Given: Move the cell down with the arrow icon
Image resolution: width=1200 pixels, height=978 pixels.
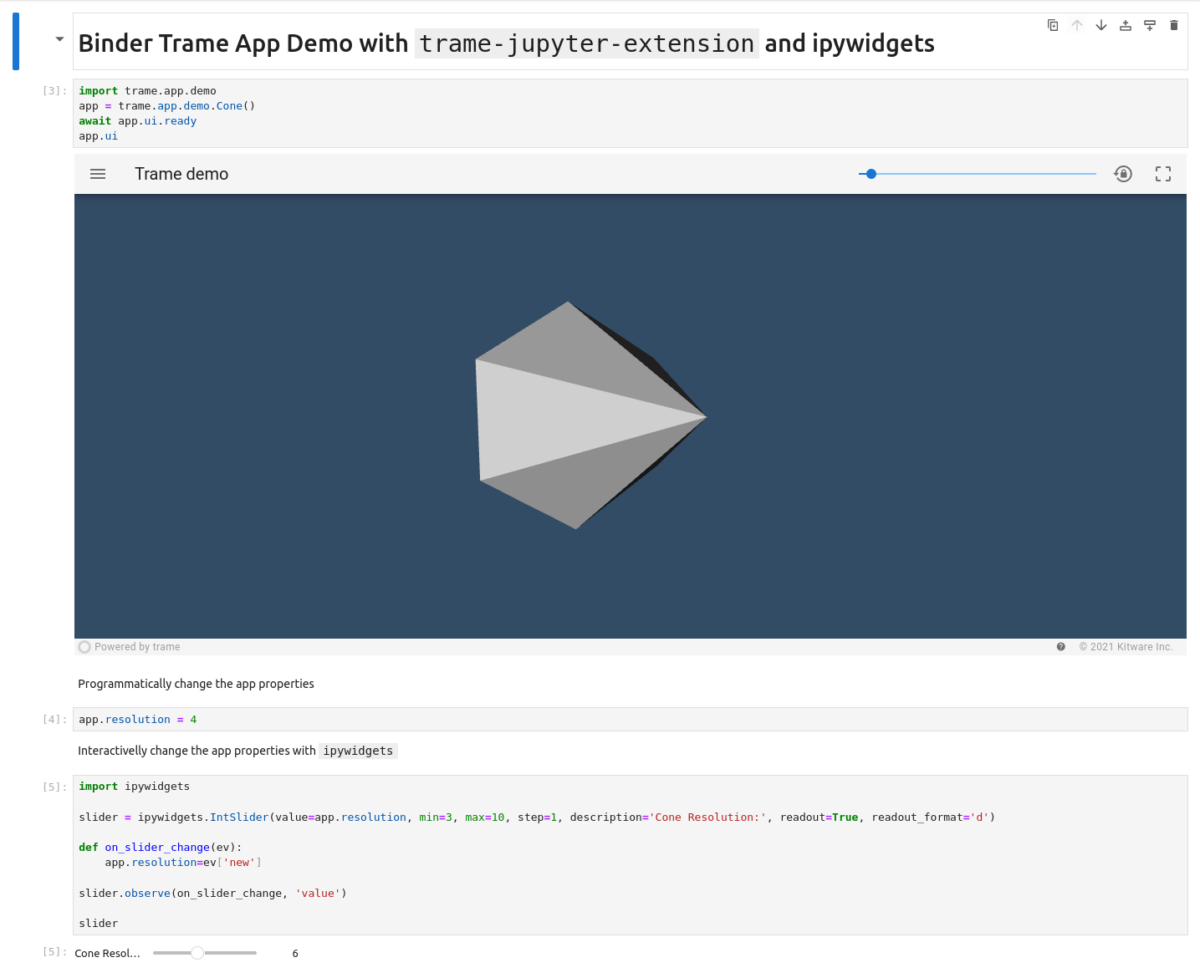Looking at the screenshot, I should (1101, 25).
